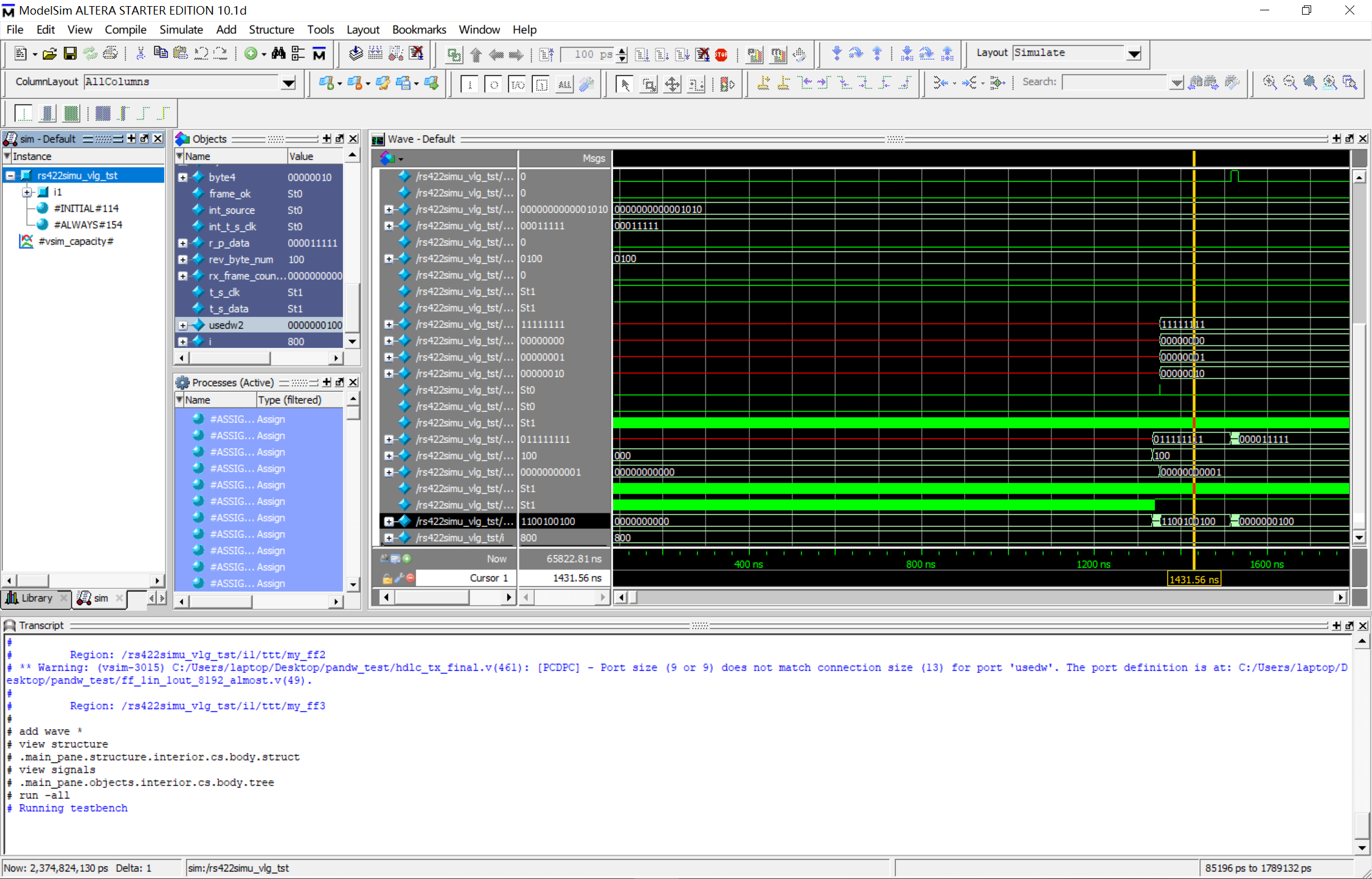Click the Pan Mode four-arrow icon
Image resolution: width=1372 pixels, height=879 pixels.
pyautogui.click(x=672, y=84)
